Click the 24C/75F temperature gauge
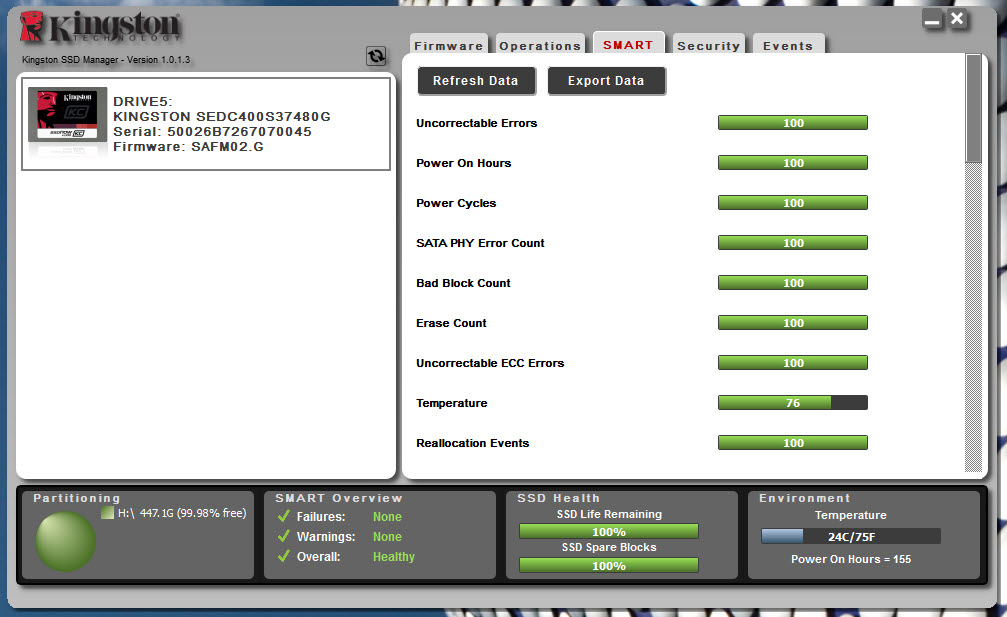This screenshot has width=1007, height=617. pyautogui.click(x=851, y=536)
